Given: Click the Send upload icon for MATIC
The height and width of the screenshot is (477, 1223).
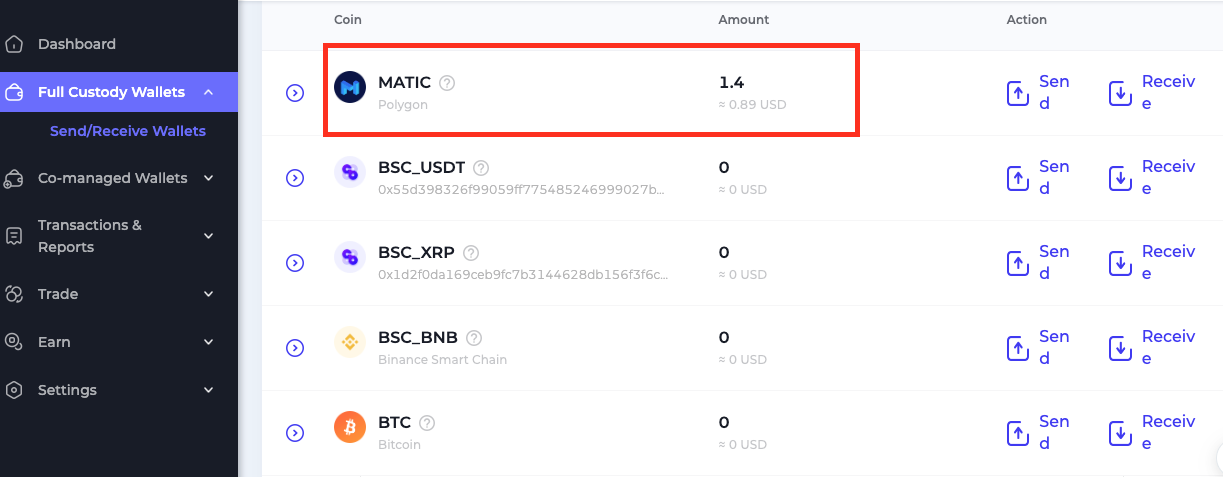Looking at the screenshot, I should click(x=1017, y=94).
